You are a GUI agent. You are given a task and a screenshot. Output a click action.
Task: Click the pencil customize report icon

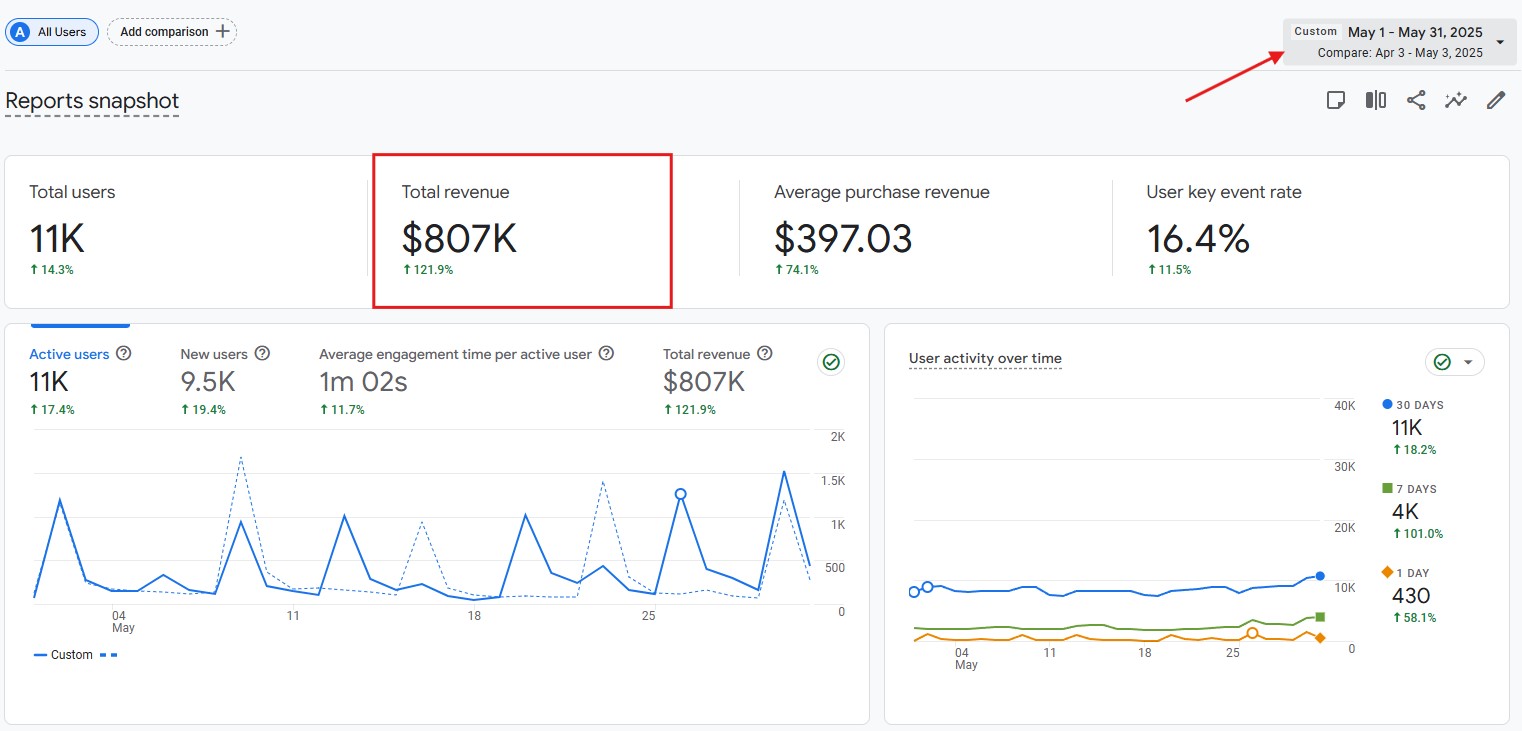pyautogui.click(x=1496, y=100)
